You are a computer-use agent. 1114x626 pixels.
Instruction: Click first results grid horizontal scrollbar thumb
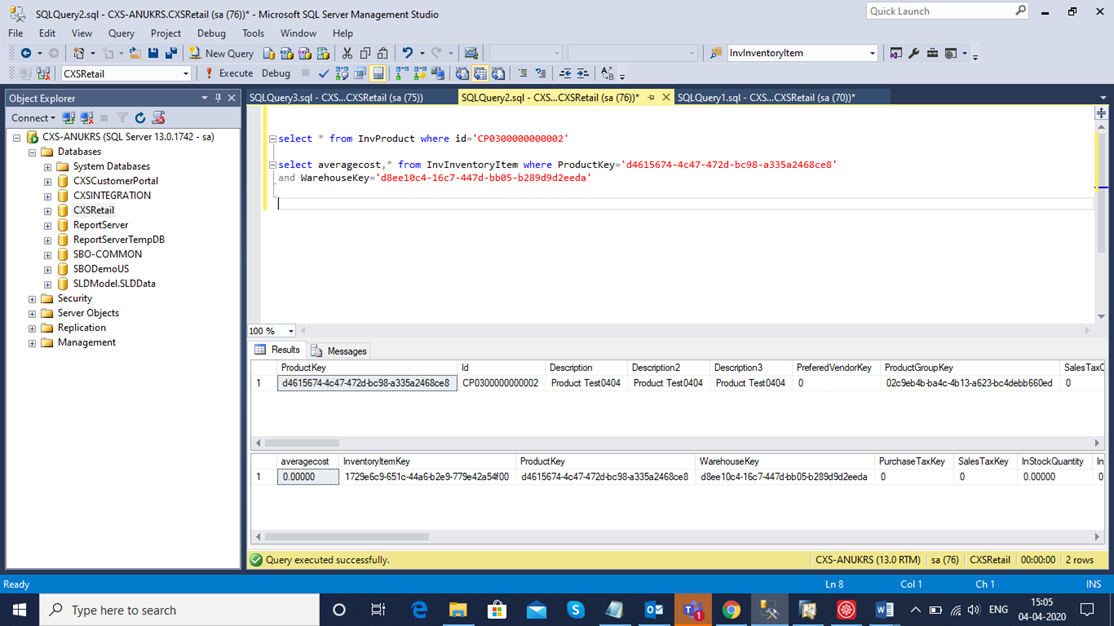(x=301, y=443)
